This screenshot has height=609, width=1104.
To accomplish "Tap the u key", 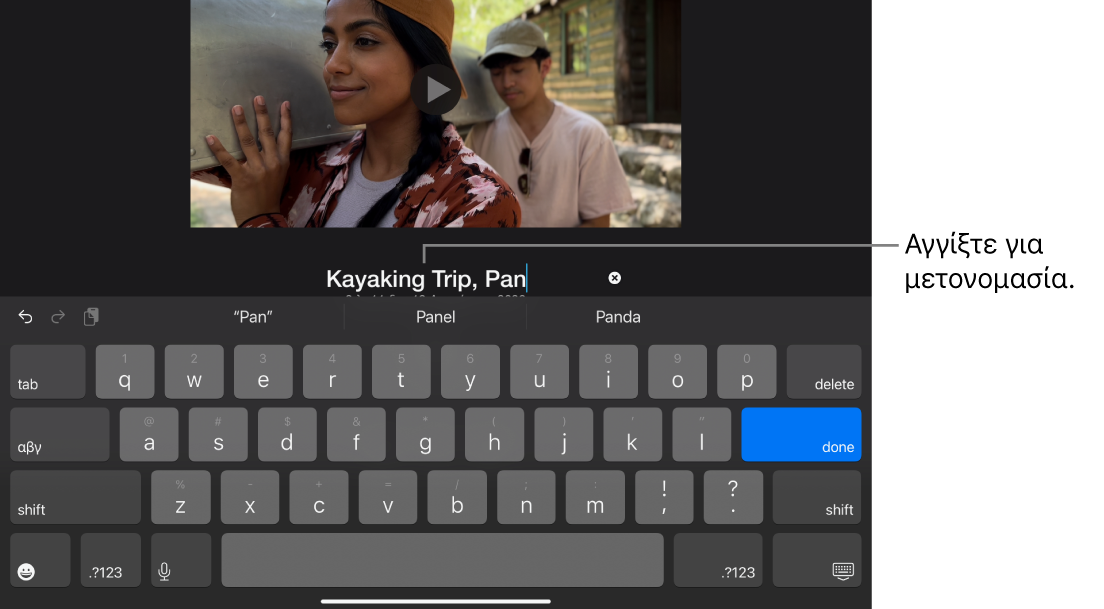I will point(539,372).
